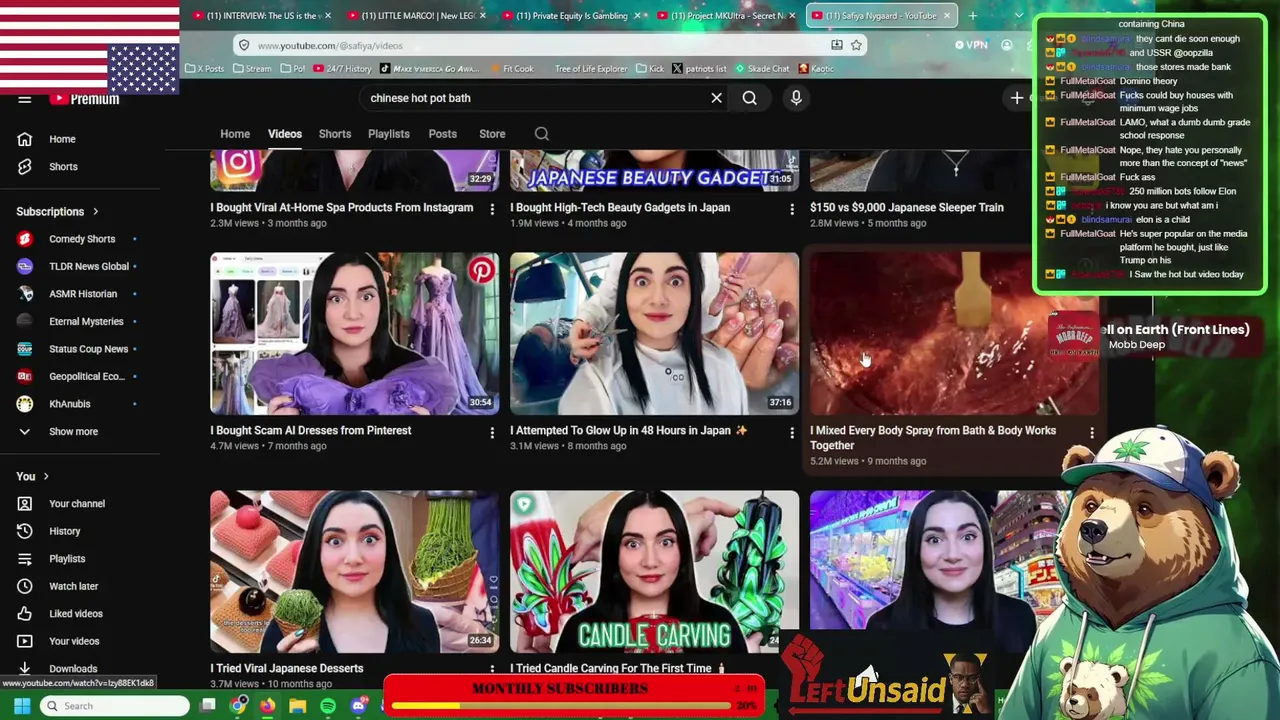
Task: Switch to the Private Equity Is Gambling tab
Action: click(570, 16)
